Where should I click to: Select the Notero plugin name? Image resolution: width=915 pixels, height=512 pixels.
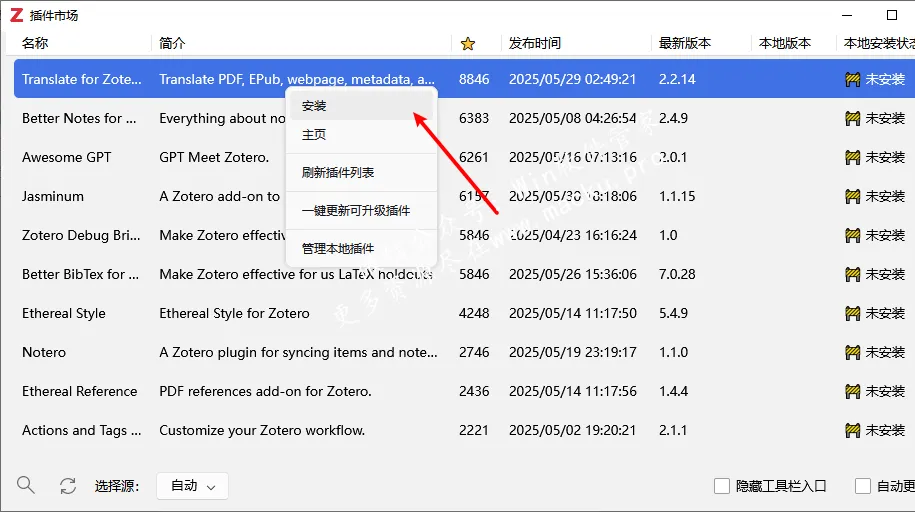tap(44, 353)
